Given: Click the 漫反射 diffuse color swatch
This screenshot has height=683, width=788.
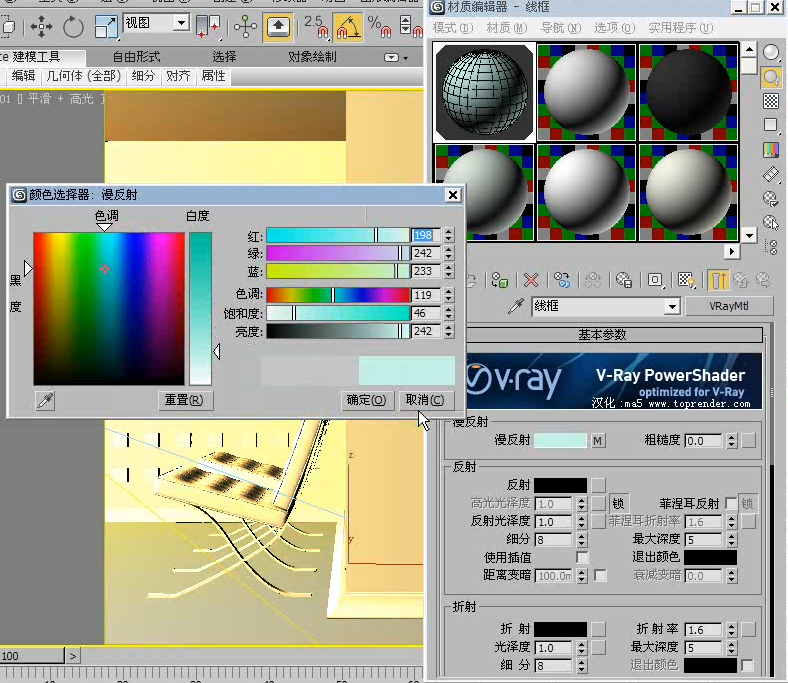Looking at the screenshot, I should (x=560, y=441).
